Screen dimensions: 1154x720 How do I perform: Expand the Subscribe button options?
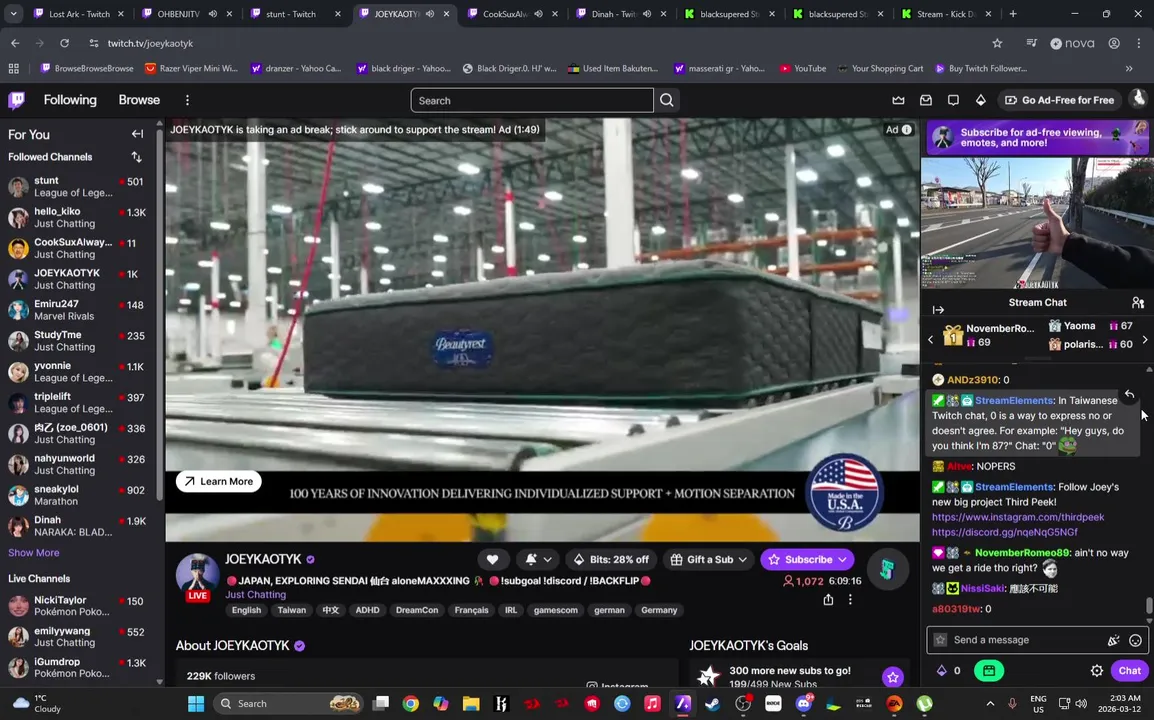coord(842,560)
